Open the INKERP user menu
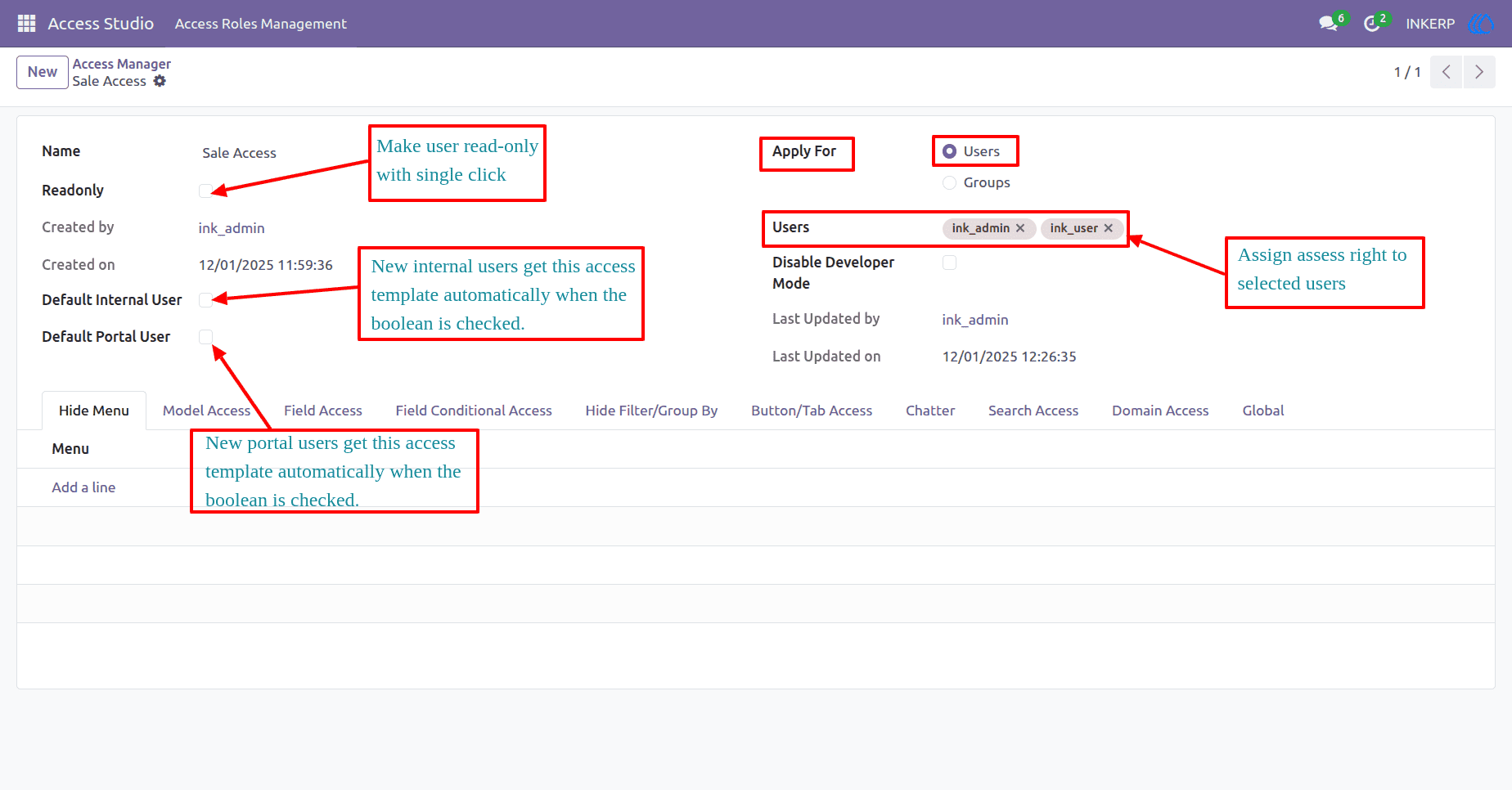 1430,24
